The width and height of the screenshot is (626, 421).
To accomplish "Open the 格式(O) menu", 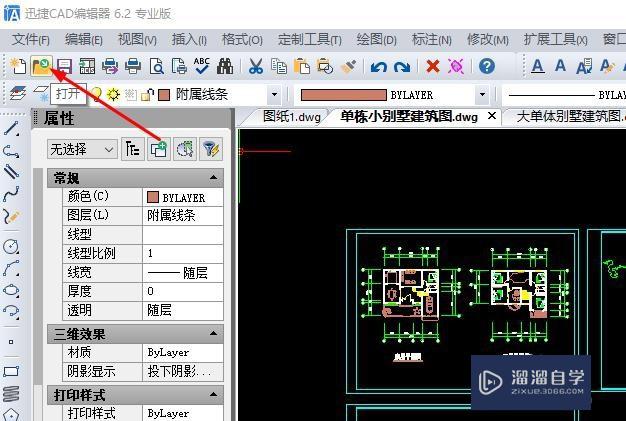I will (x=242, y=40).
